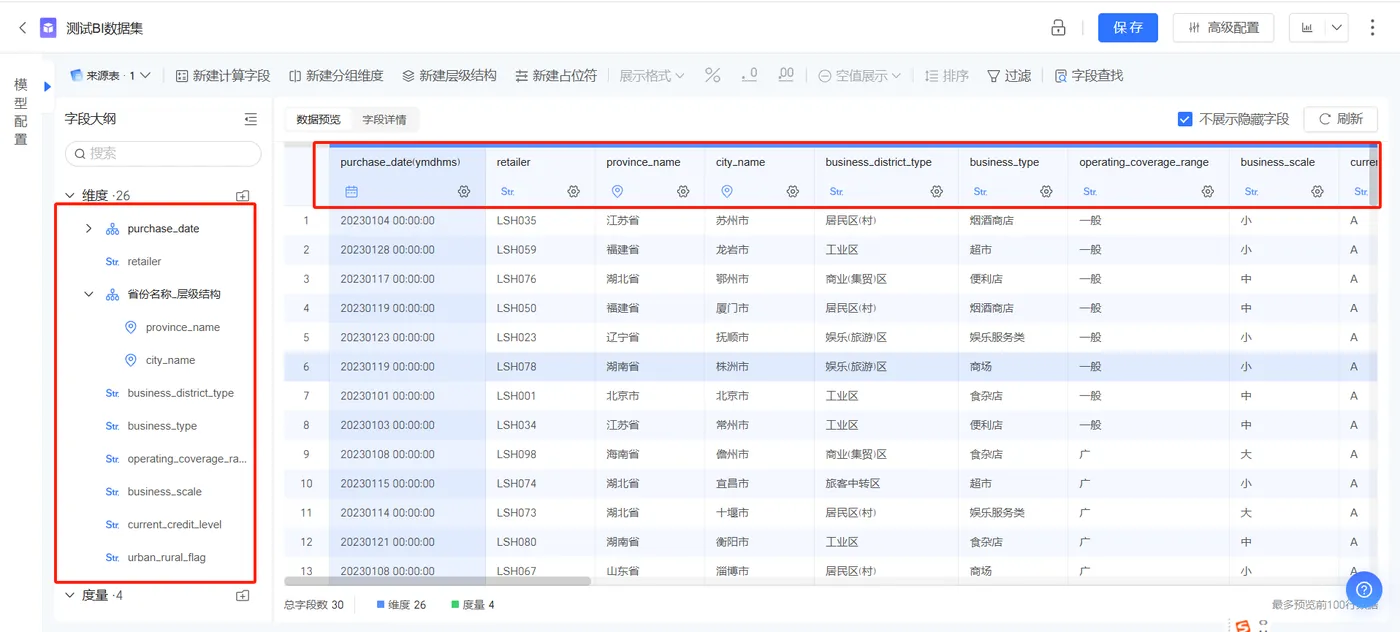
Task: Open the 展示格式 dropdown
Action: click(652, 76)
